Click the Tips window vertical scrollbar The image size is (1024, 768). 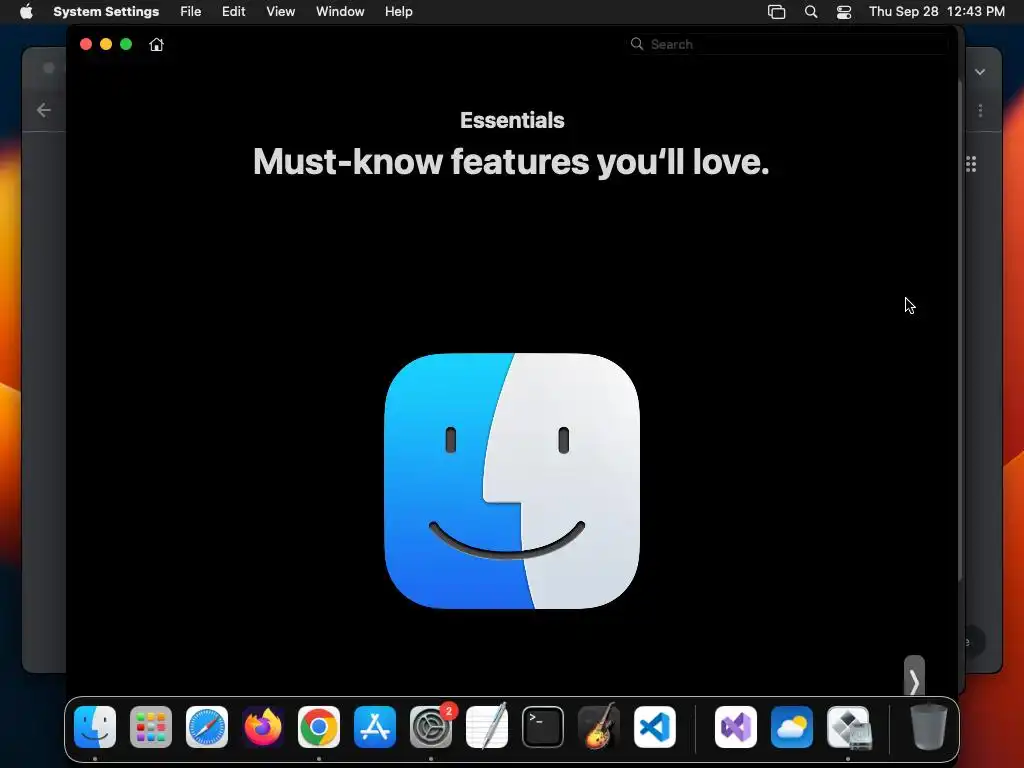961,330
